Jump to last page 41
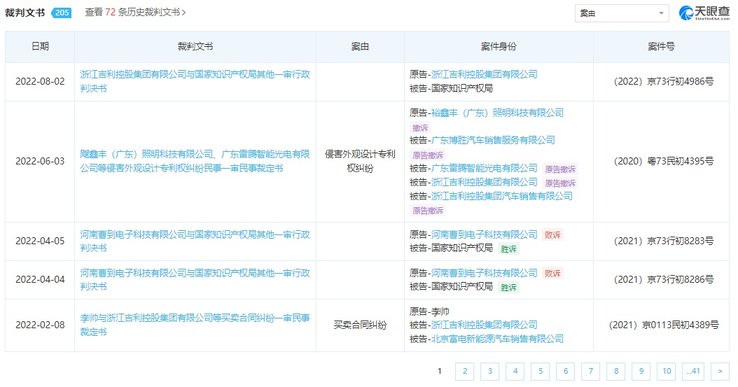 tap(691, 371)
